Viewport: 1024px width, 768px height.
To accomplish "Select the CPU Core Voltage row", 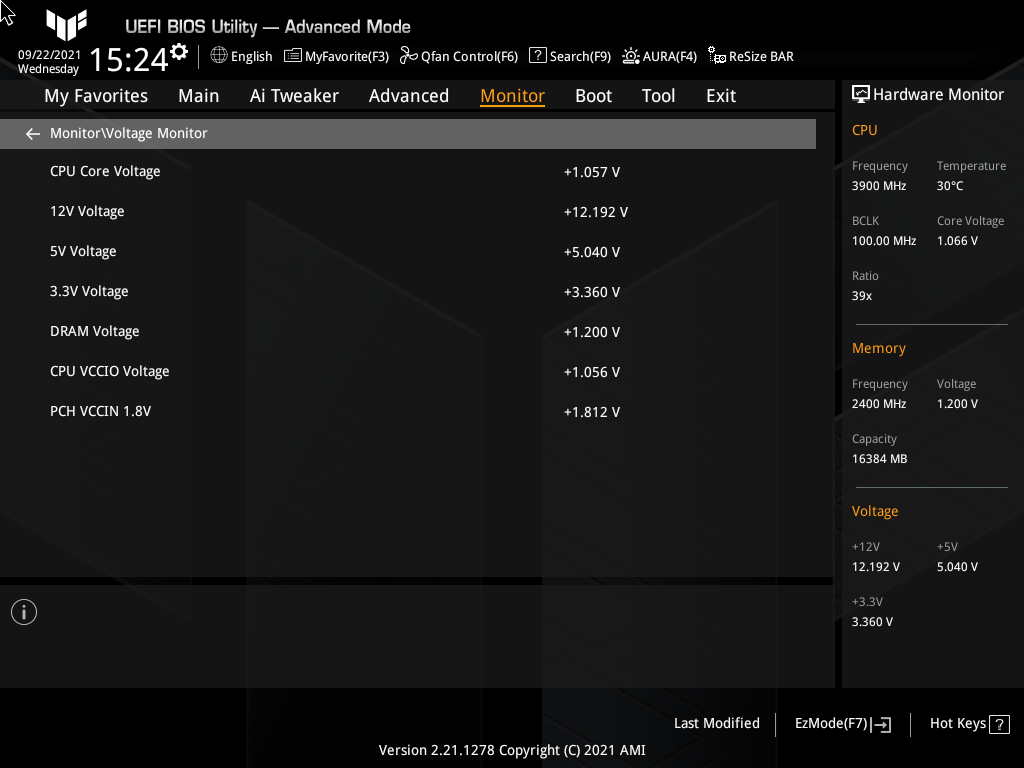I will [x=408, y=172].
